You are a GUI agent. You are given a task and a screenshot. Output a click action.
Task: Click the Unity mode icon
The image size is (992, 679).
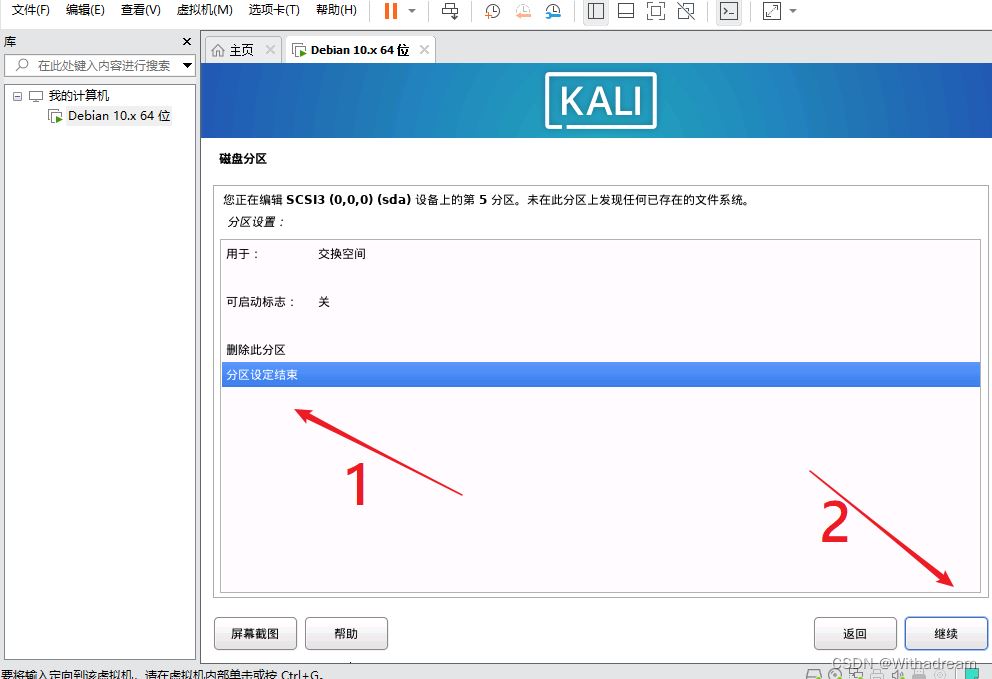686,11
